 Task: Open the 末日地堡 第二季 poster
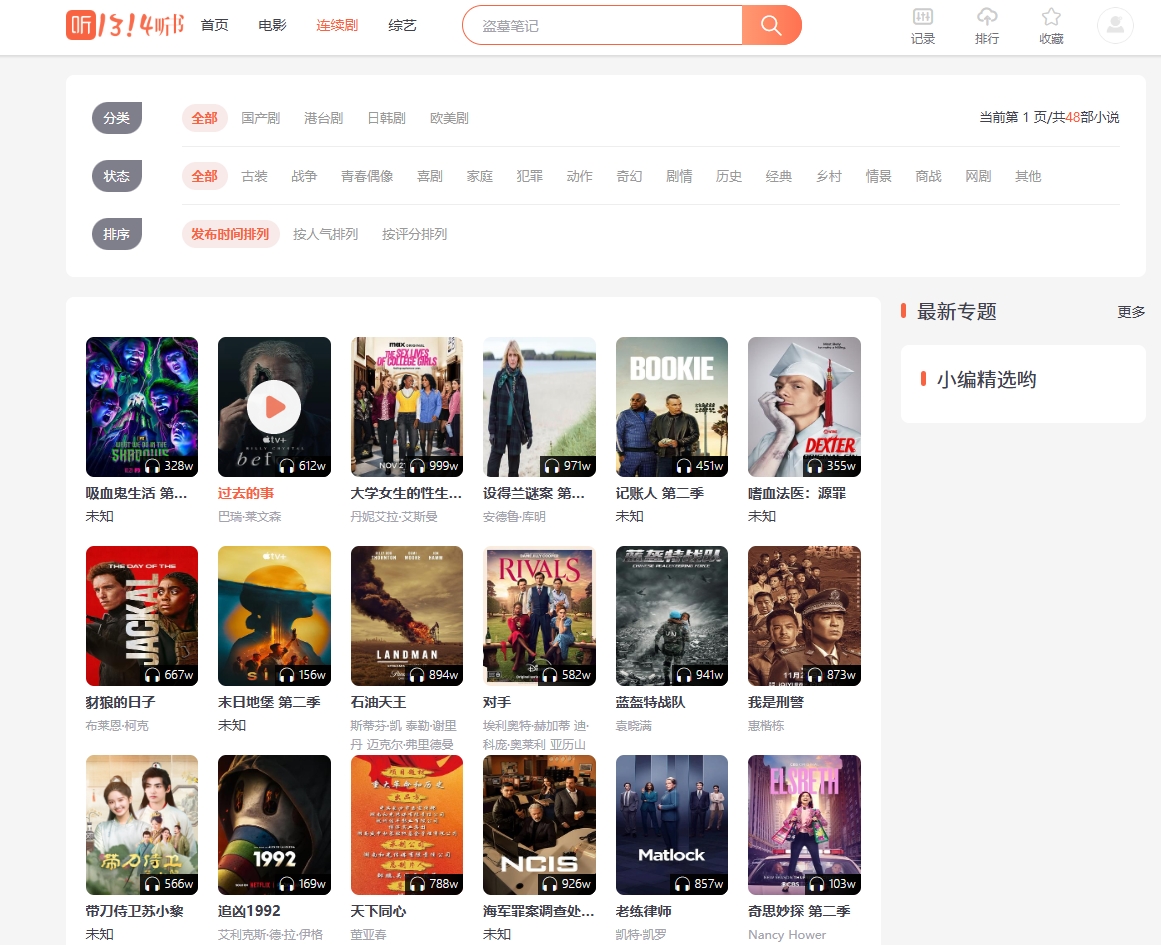point(274,615)
